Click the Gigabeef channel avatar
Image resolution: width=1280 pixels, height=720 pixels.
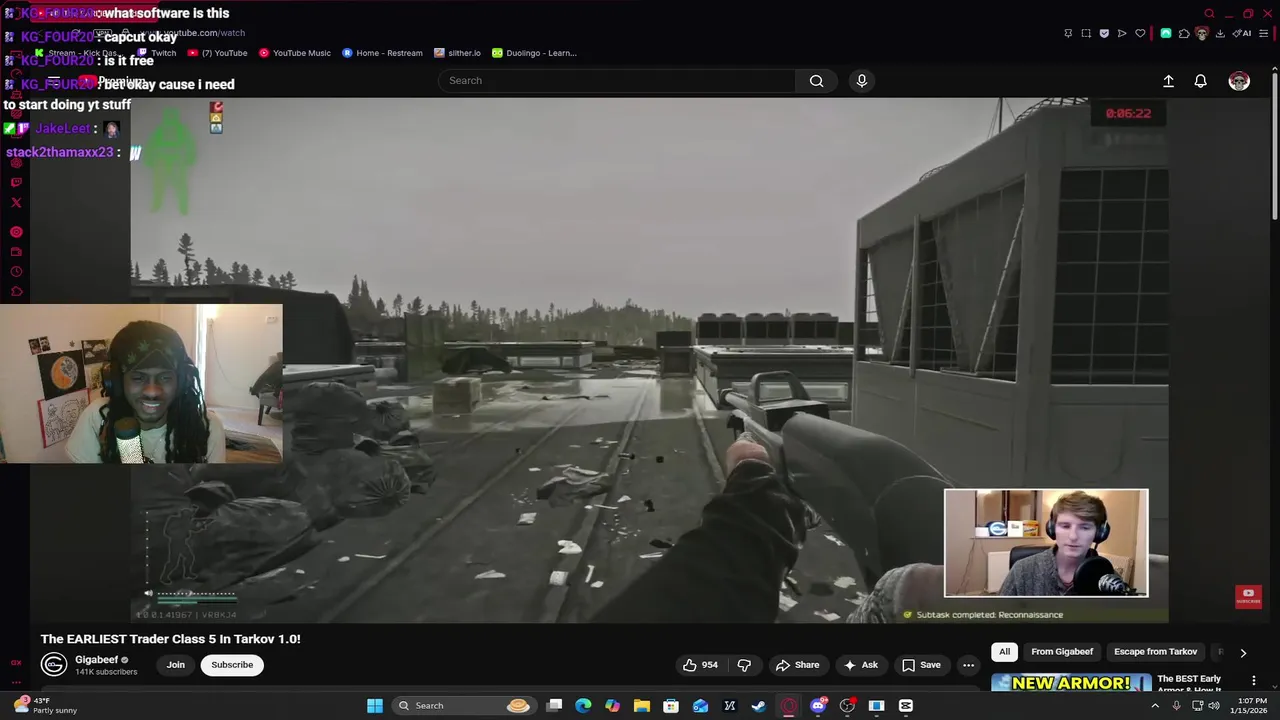click(54, 664)
